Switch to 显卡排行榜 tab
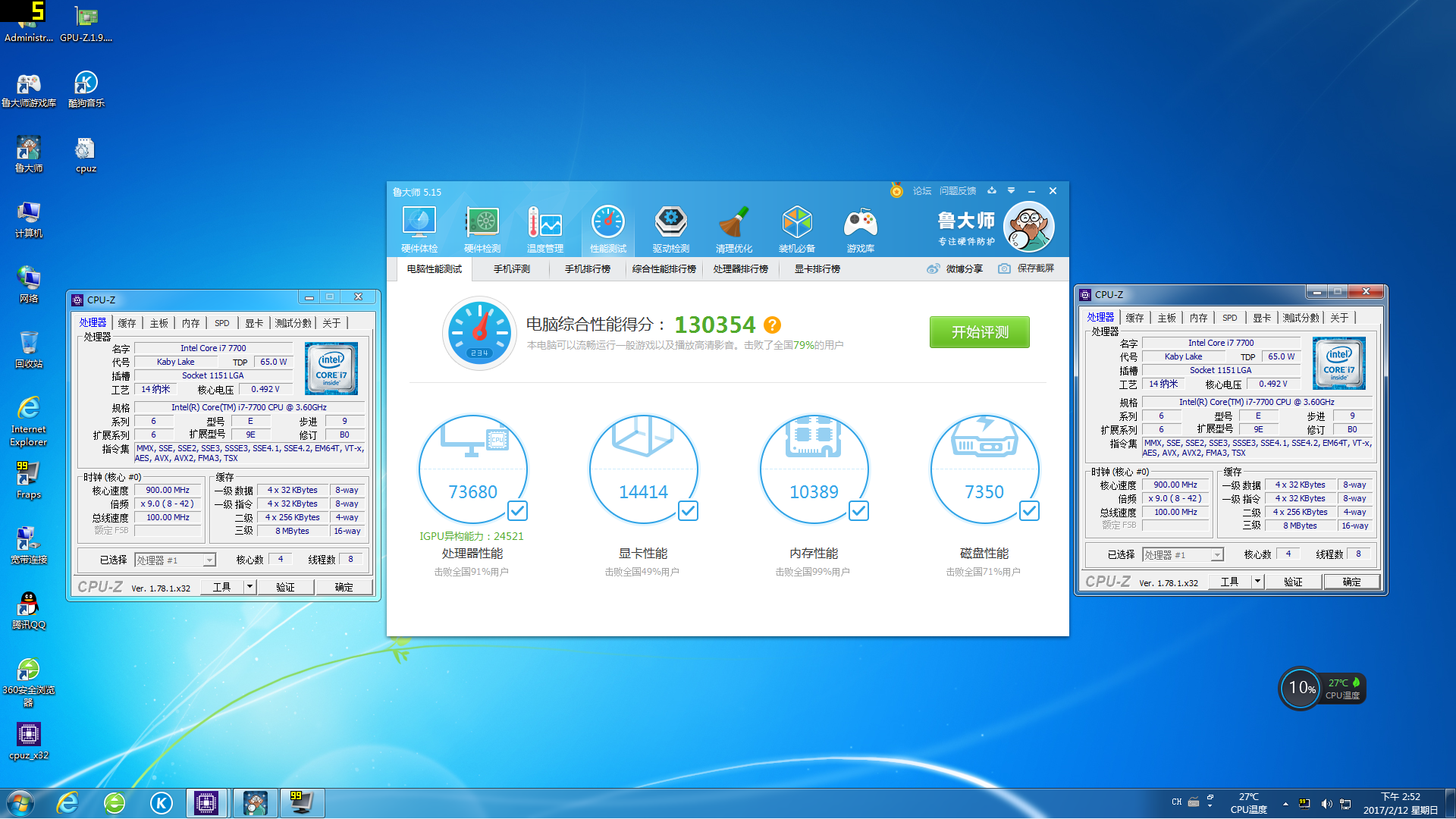This screenshot has width=1456, height=819. click(x=817, y=269)
